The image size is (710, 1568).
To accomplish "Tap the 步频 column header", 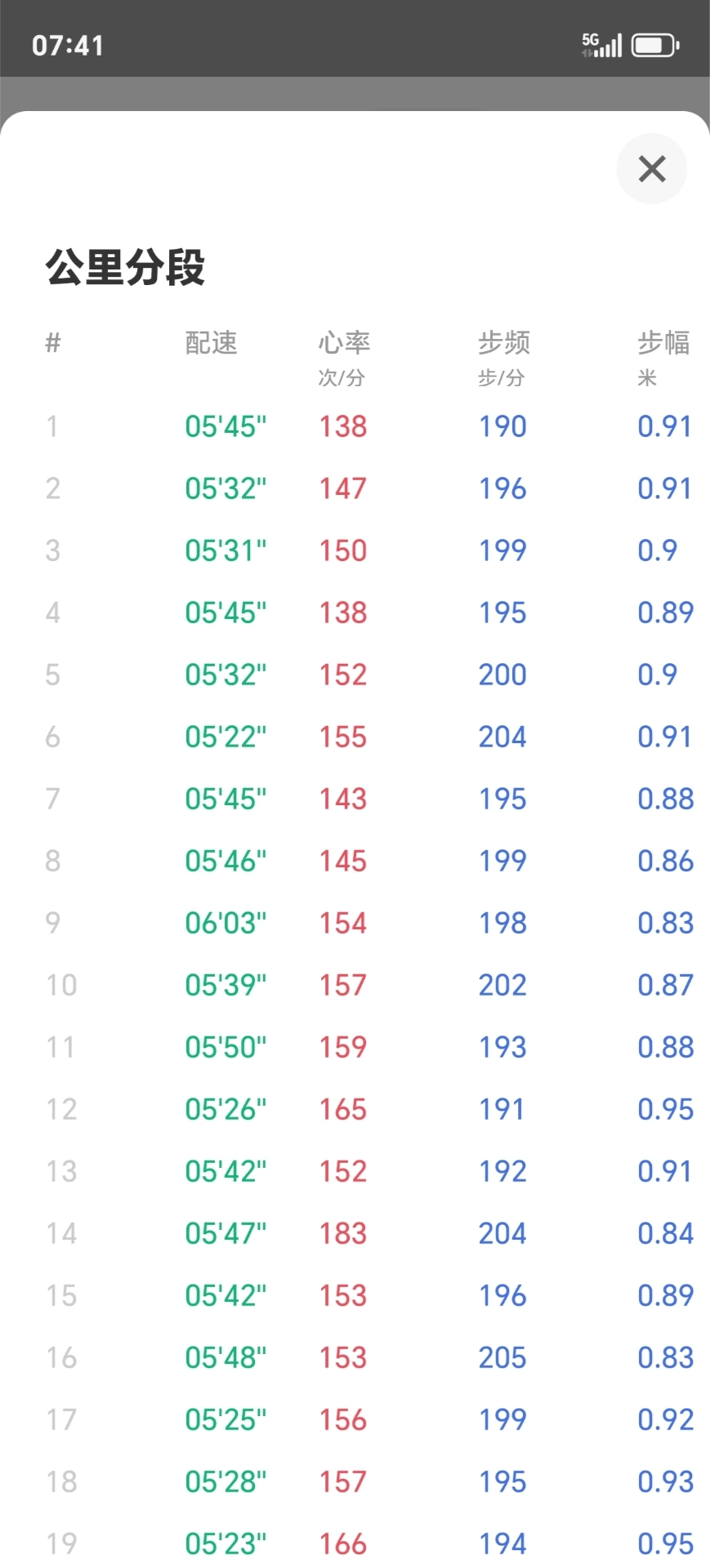I will click(503, 343).
